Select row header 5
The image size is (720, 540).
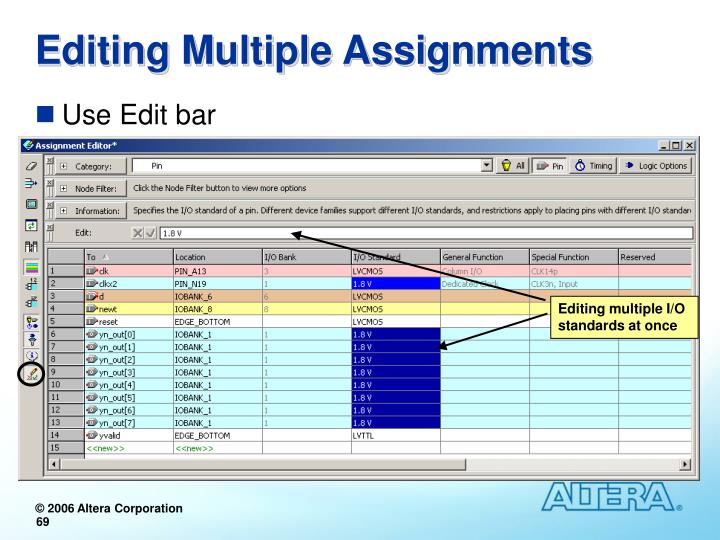click(x=66, y=321)
